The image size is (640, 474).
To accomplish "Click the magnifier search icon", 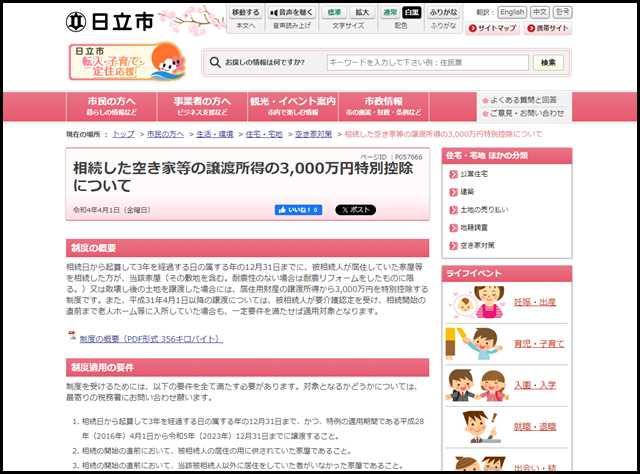I will tap(215, 62).
